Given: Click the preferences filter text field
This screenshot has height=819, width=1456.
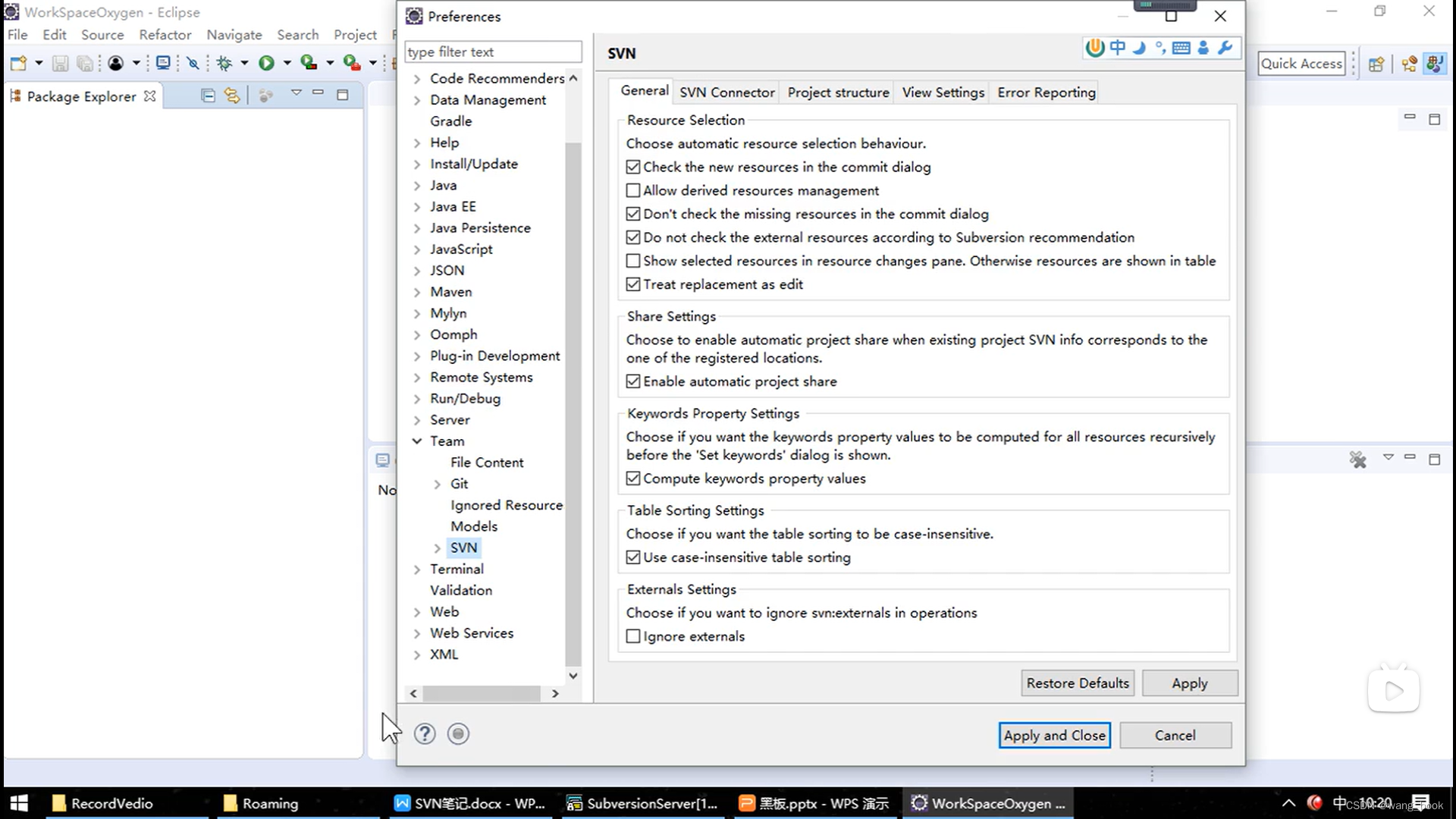Looking at the screenshot, I should (x=493, y=52).
